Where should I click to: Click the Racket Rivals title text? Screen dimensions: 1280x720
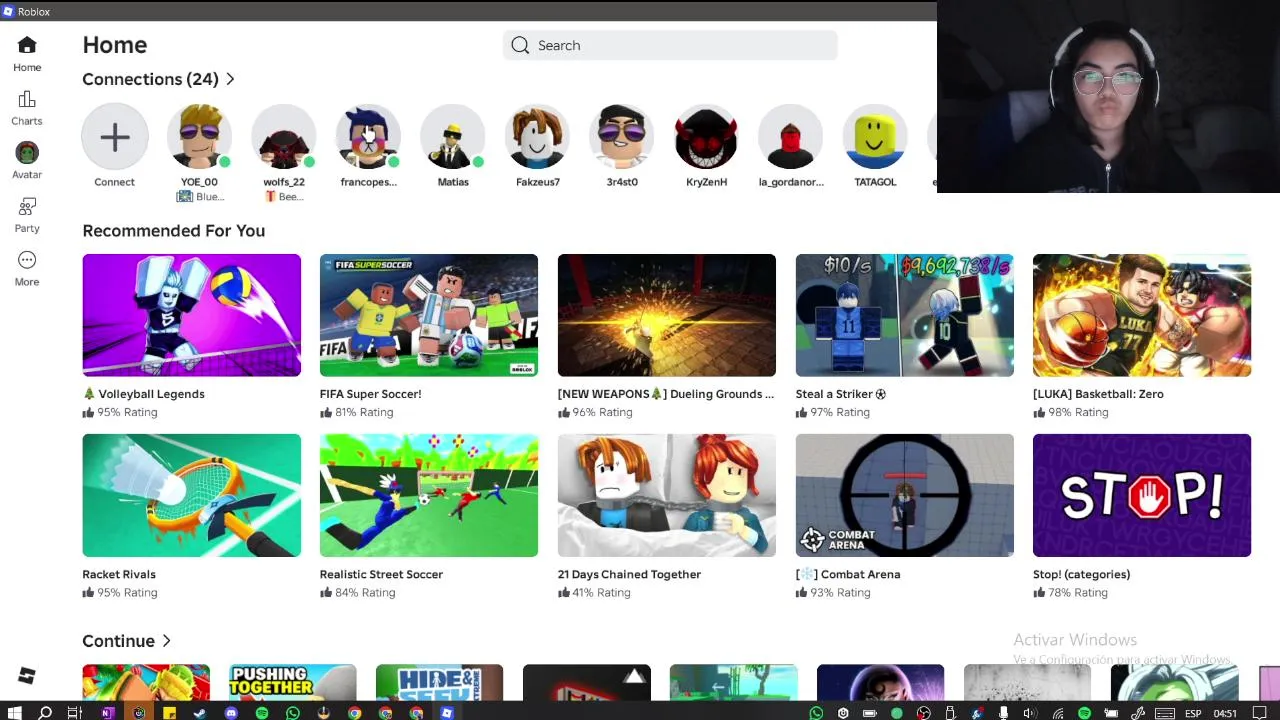point(119,574)
